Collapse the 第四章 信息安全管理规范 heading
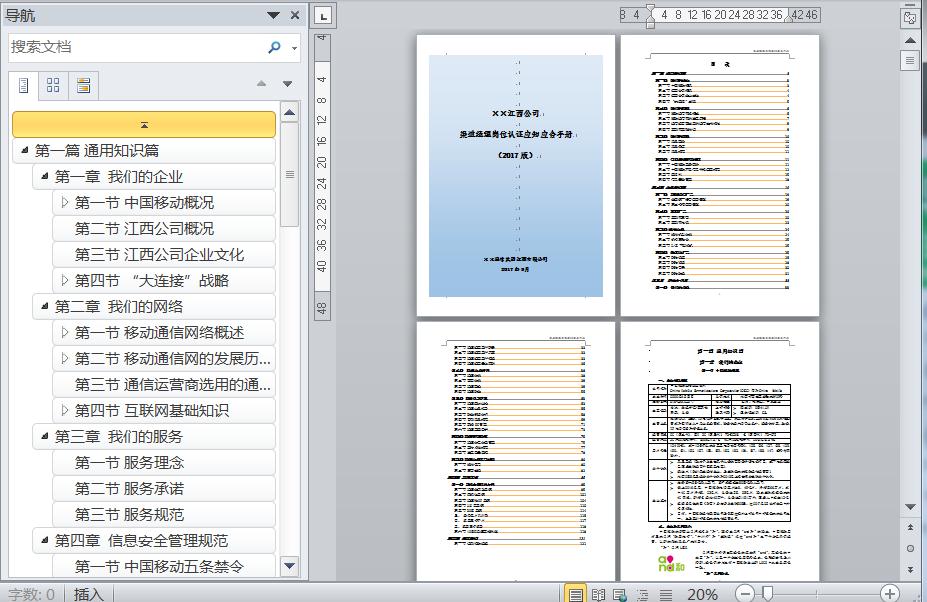This screenshot has height=602, width=927. pyautogui.click(x=44, y=540)
